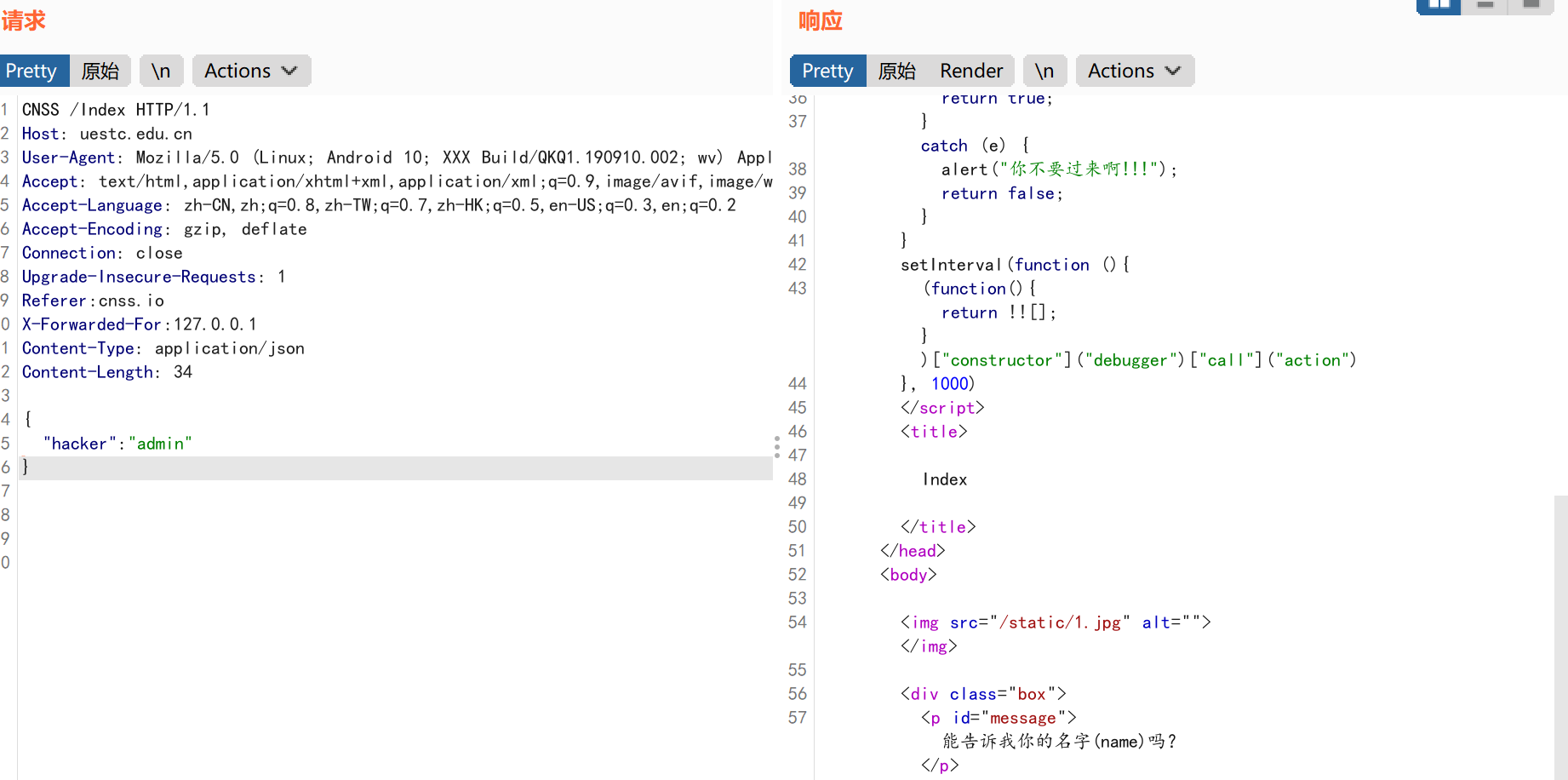Image resolution: width=1568 pixels, height=780 pixels.
Task: Click the "return true;" line at response top
Action: (x=997, y=99)
